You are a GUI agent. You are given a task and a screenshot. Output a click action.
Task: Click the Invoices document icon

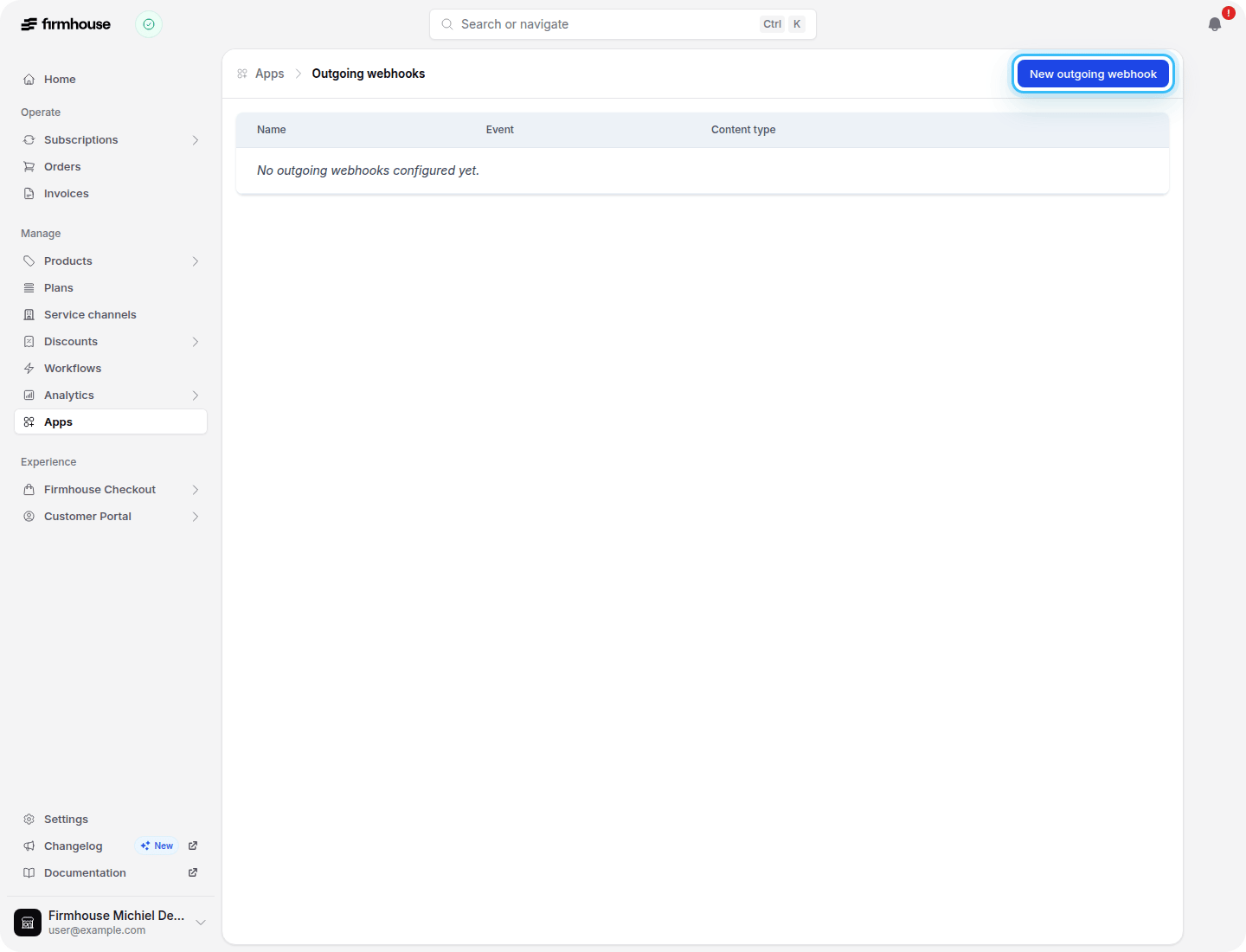click(x=29, y=193)
